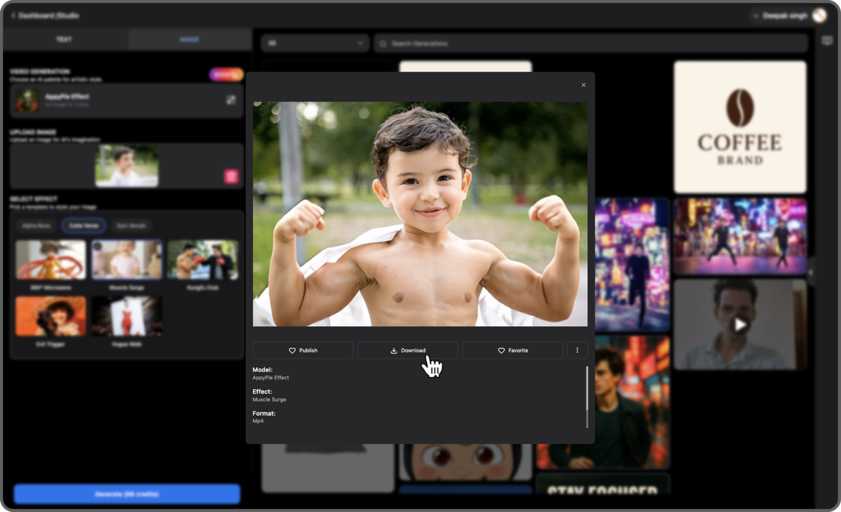This screenshot has width=841, height=512.
Task: Open the Coffee Brand logo thumbnail
Action: [740, 127]
